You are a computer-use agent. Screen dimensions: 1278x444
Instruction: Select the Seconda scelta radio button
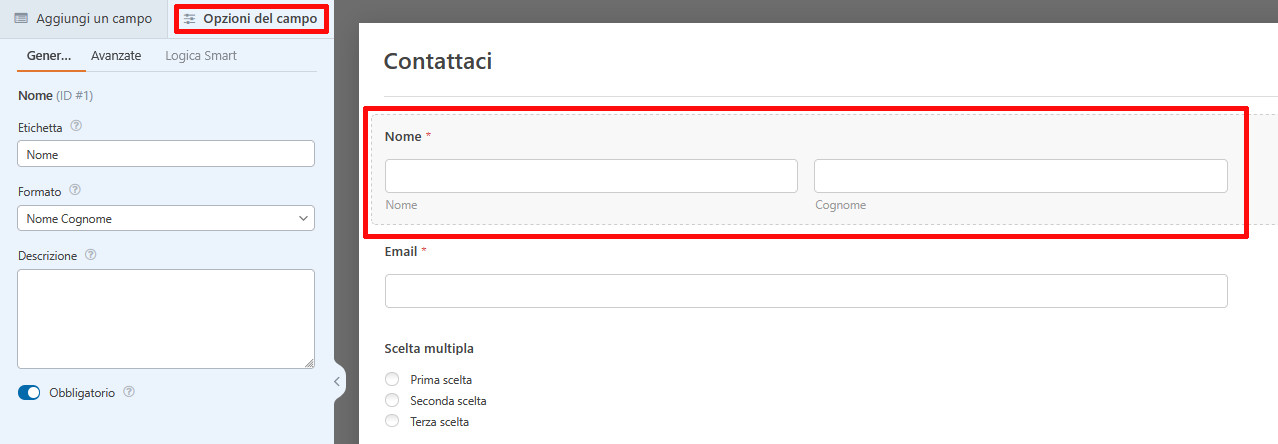point(392,401)
